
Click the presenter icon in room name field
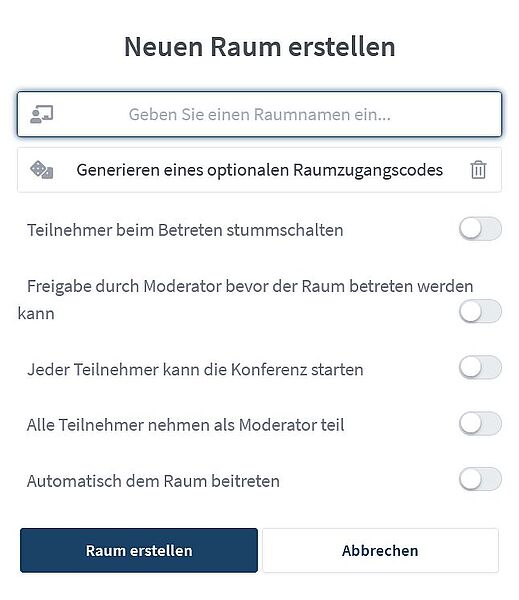point(42,114)
